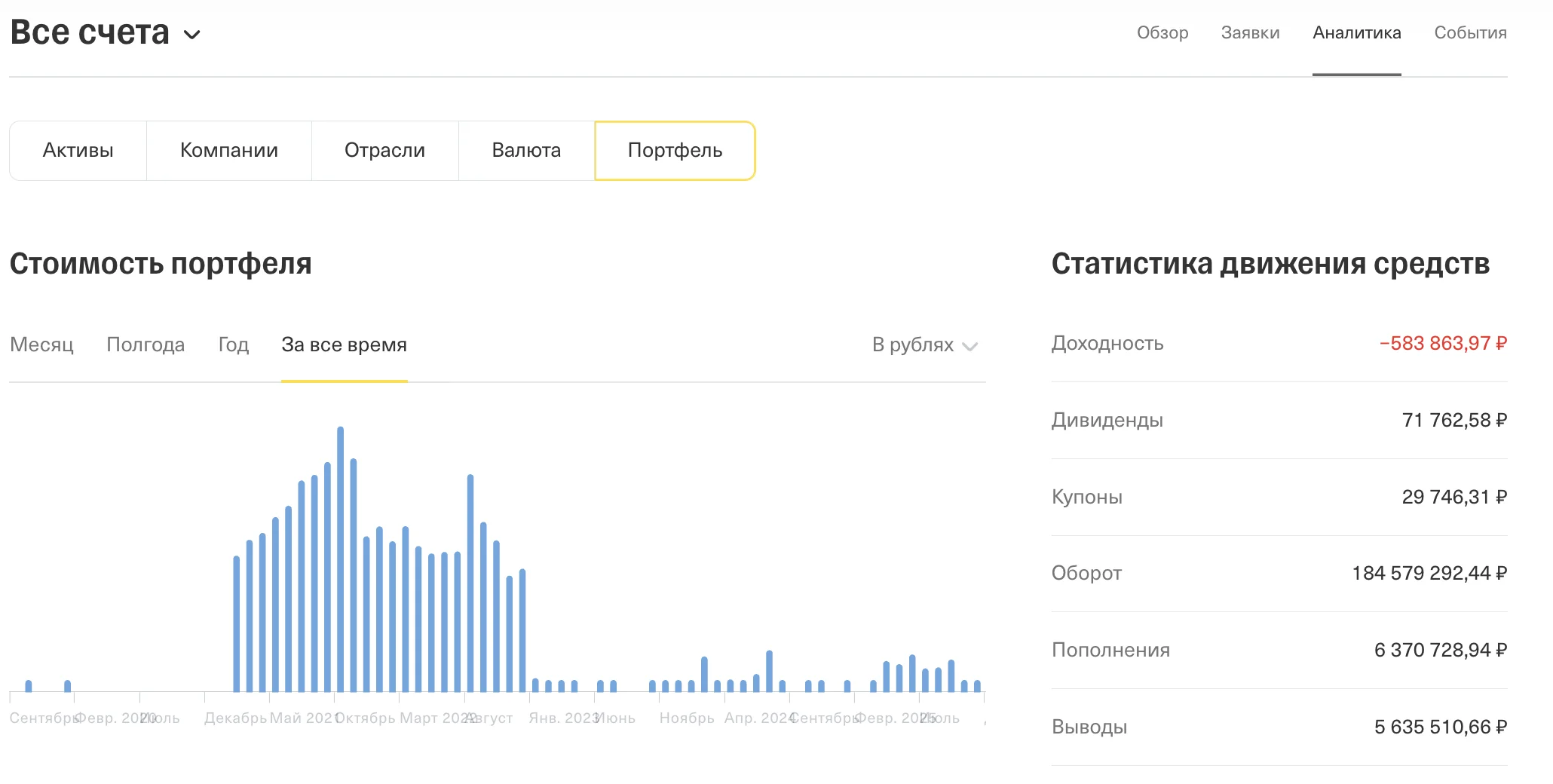Open the Заявки tab
The image size is (1553, 784).
coord(1250,32)
